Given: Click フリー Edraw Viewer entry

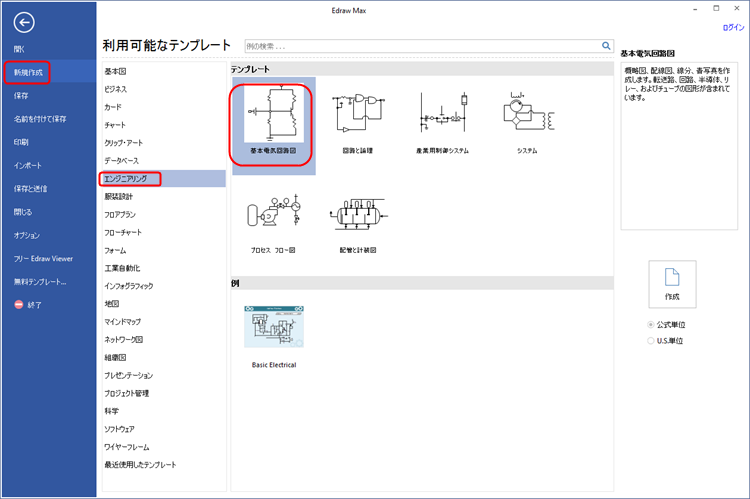Looking at the screenshot, I should pyautogui.click(x=43, y=258).
